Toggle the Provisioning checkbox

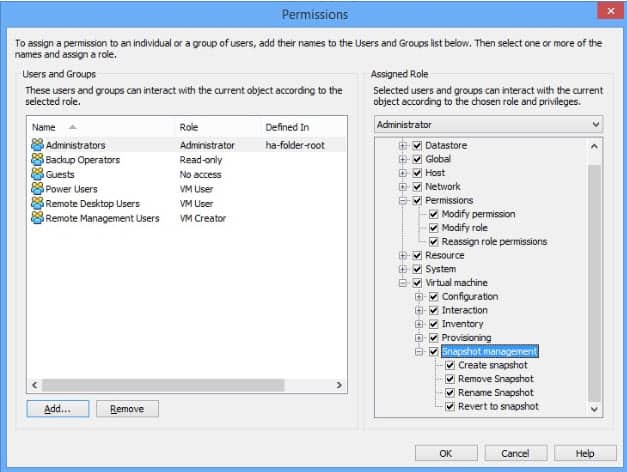433,338
